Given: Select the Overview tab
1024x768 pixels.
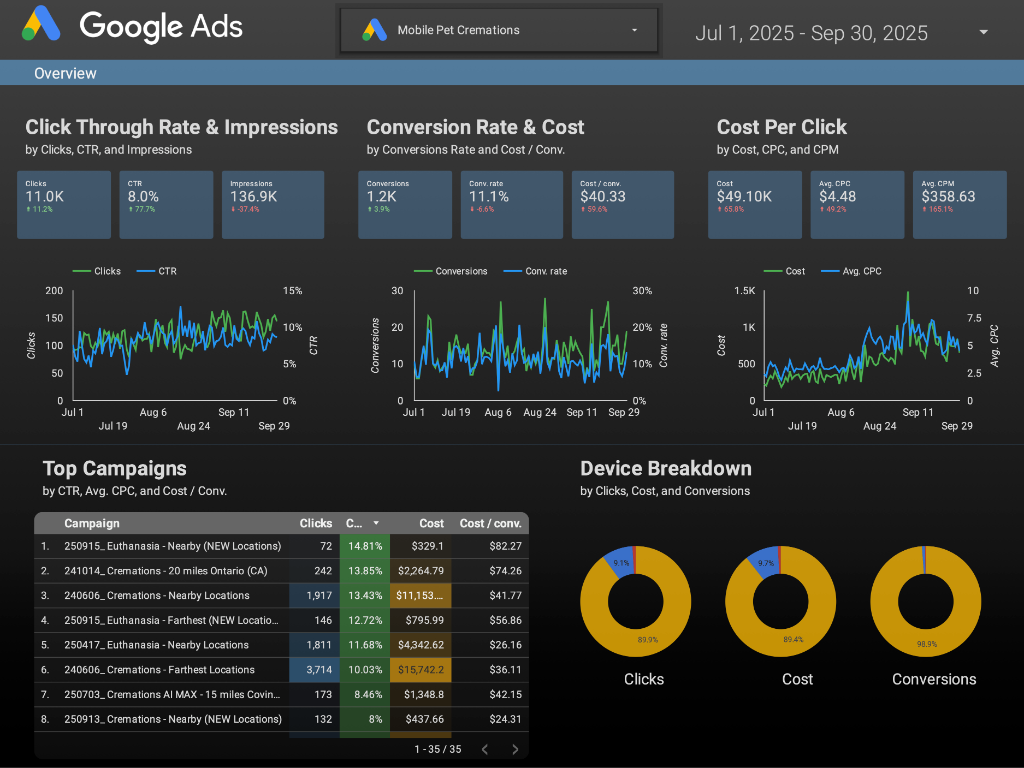Looking at the screenshot, I should click(65, 73).
